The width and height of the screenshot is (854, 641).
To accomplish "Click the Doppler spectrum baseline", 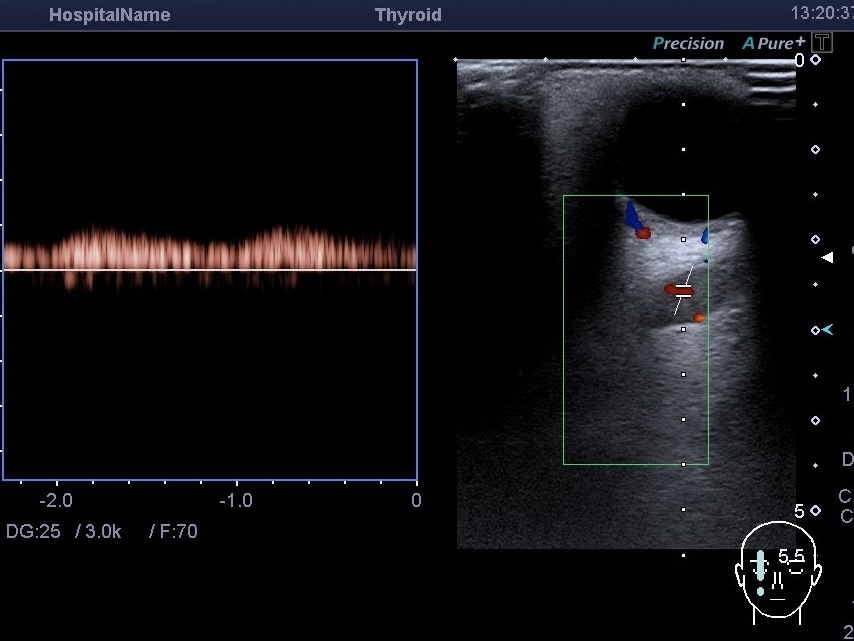I will (210, 270).
